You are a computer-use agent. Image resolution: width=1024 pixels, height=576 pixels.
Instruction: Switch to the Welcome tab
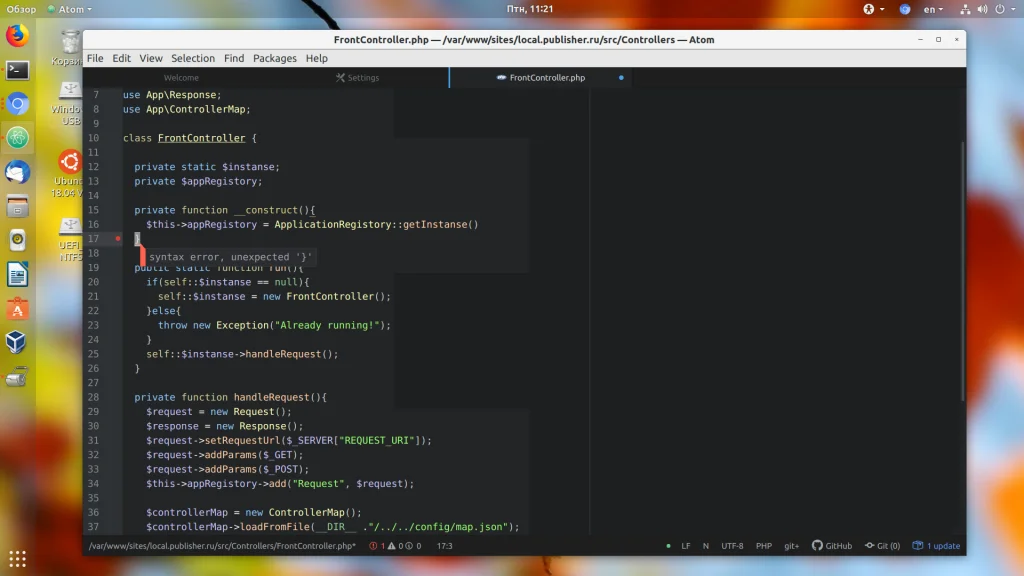(x=181, y=78)
